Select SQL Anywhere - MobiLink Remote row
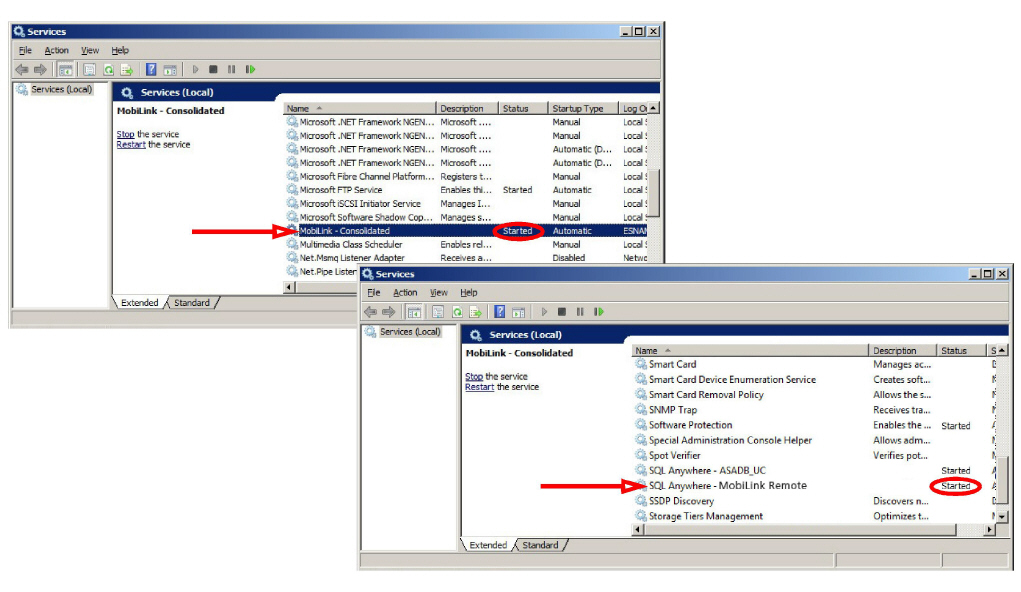Viewport: 1021px width, 592px height. pos(815,486)
